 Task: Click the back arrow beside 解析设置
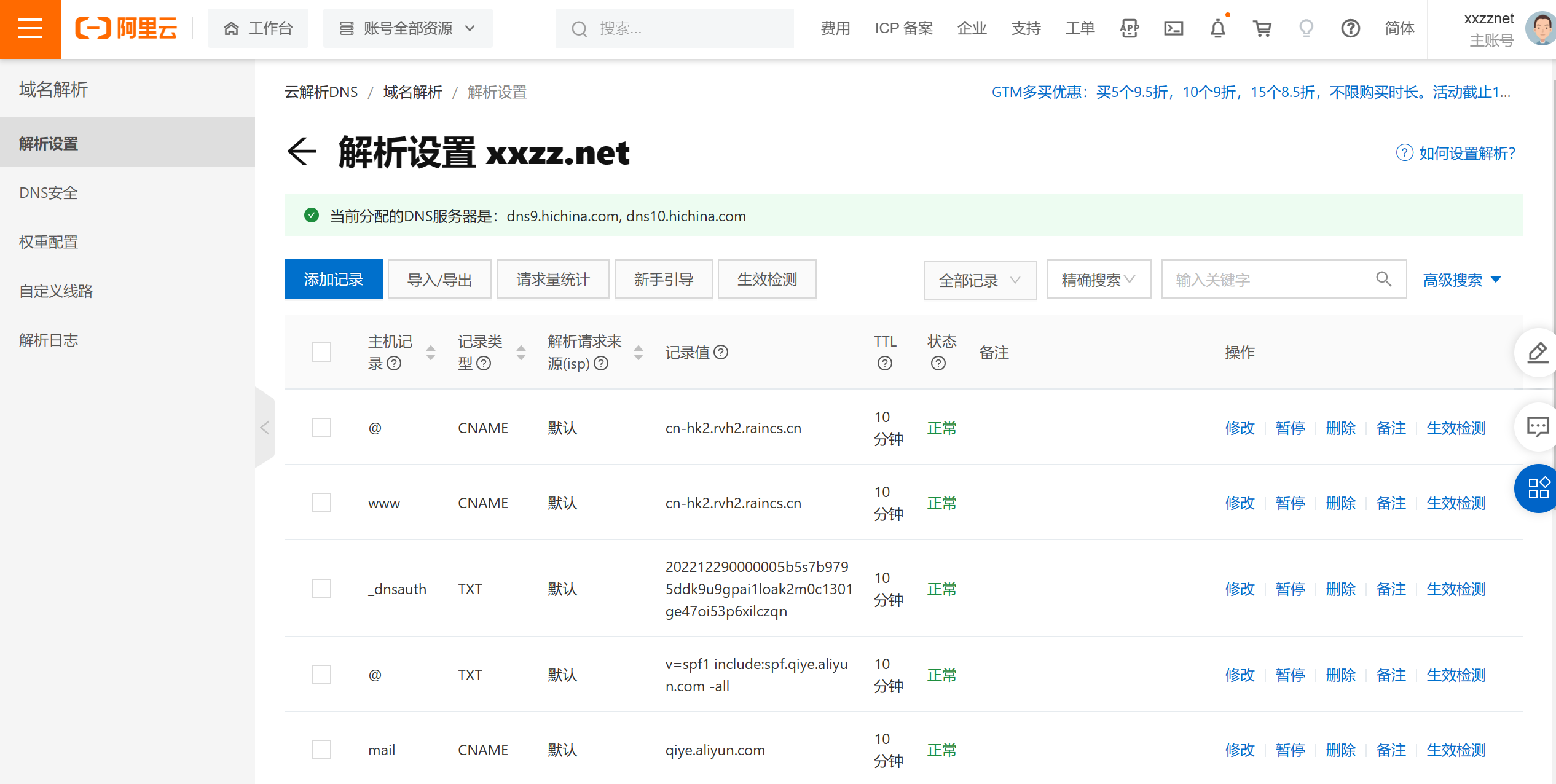click(302, 152)
